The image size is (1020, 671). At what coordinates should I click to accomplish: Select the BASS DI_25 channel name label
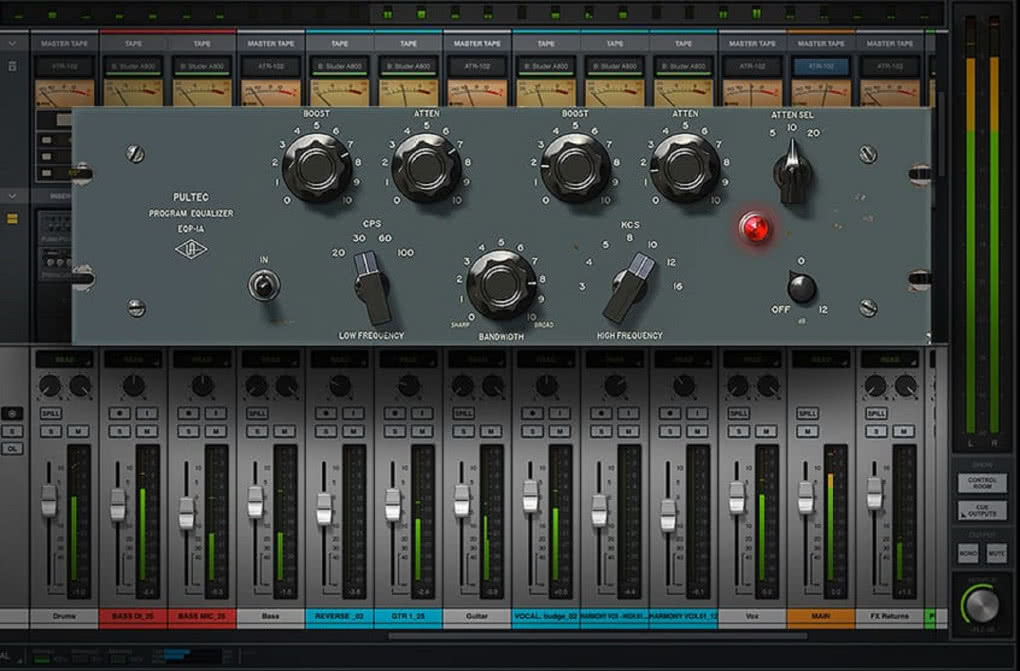[x=133, y=616]
